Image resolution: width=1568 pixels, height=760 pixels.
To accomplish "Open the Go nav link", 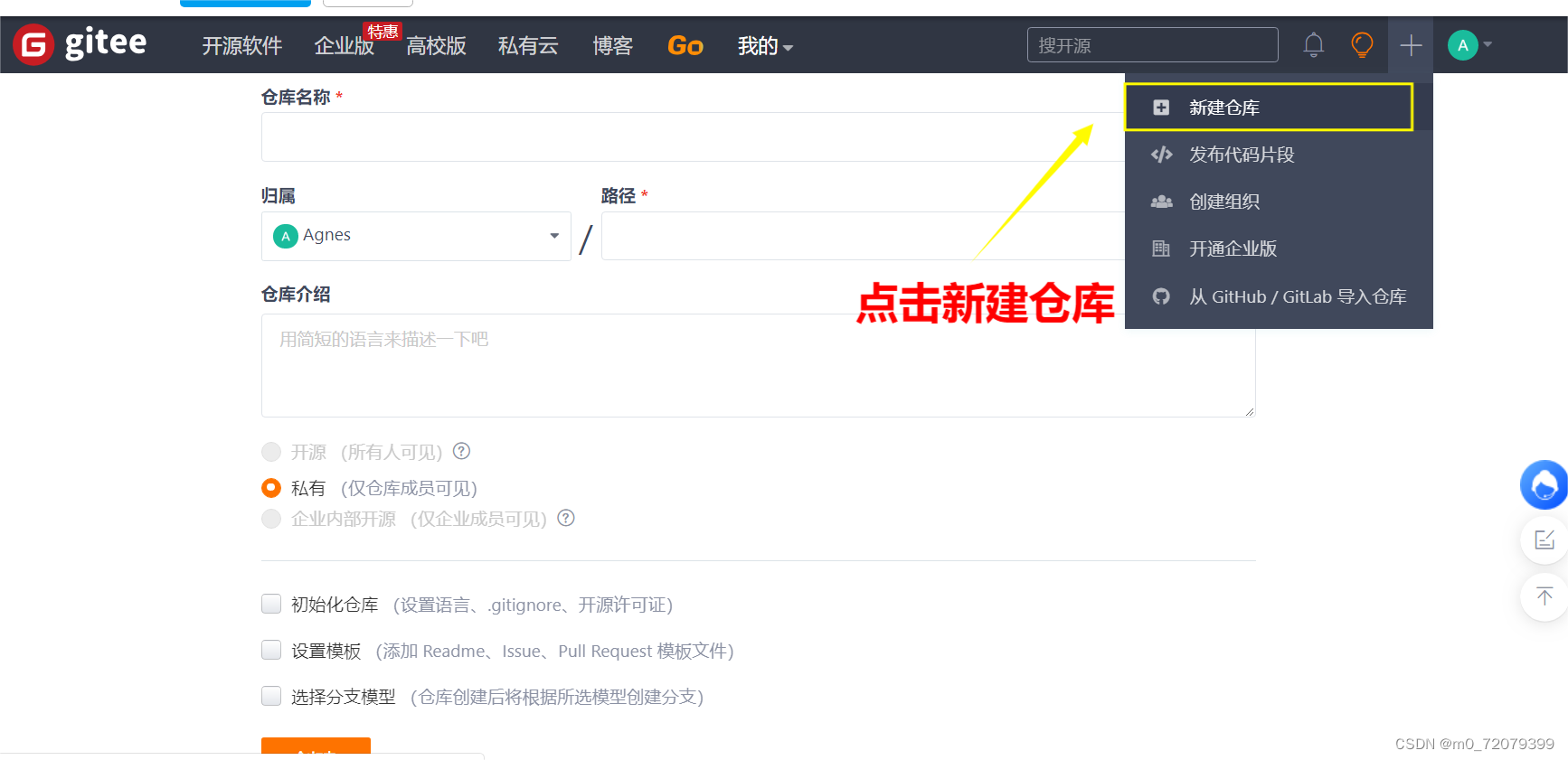I will [685, 46].
